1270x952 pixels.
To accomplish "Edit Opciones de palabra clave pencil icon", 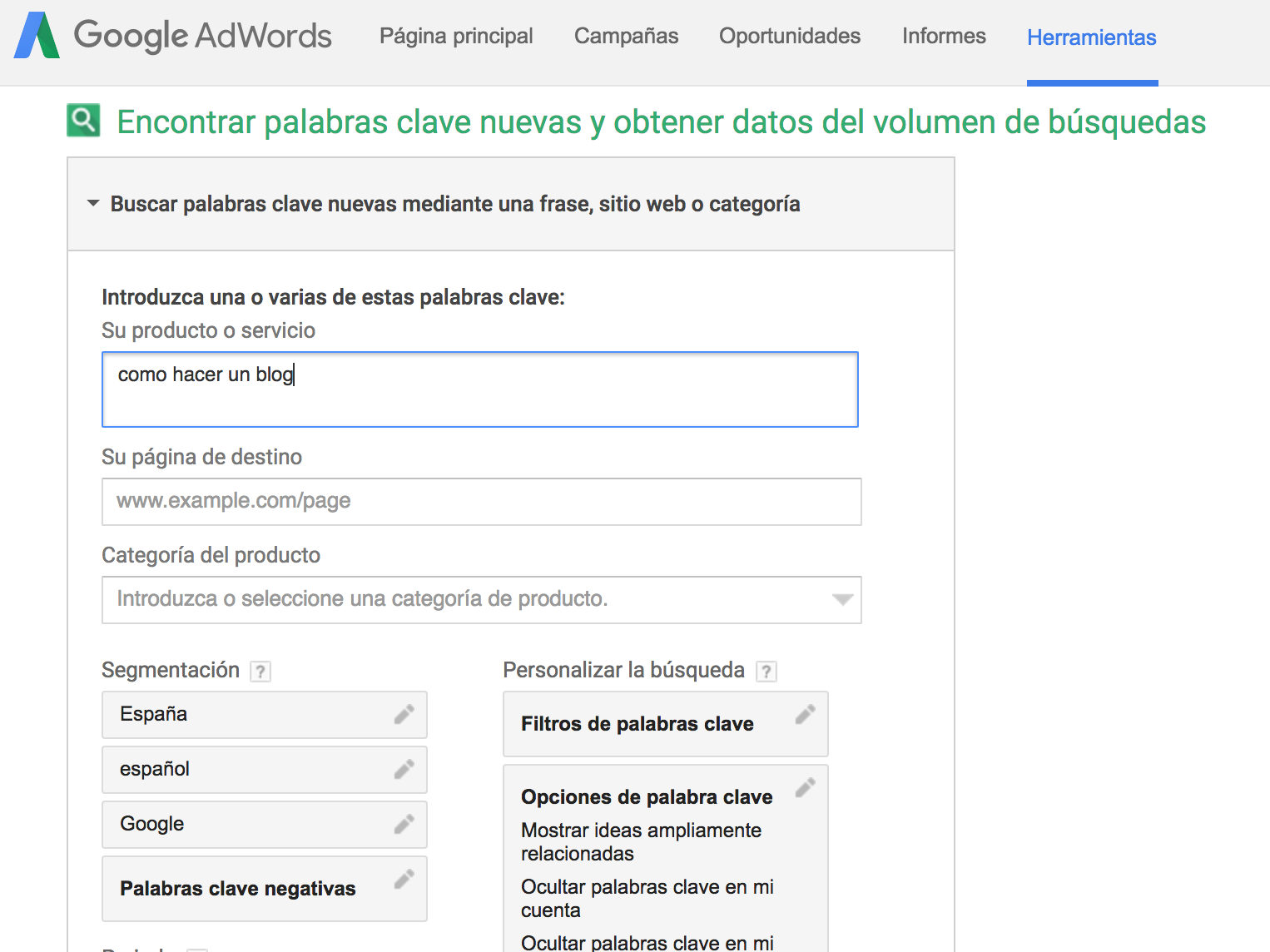I will click(806, 787).
